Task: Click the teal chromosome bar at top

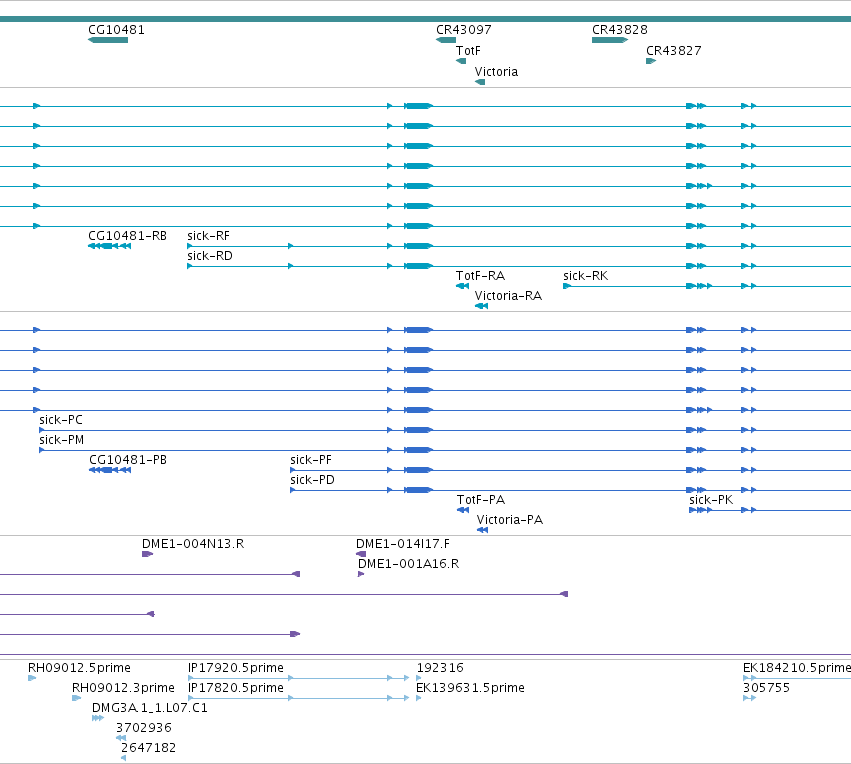Action: point(426,19)
